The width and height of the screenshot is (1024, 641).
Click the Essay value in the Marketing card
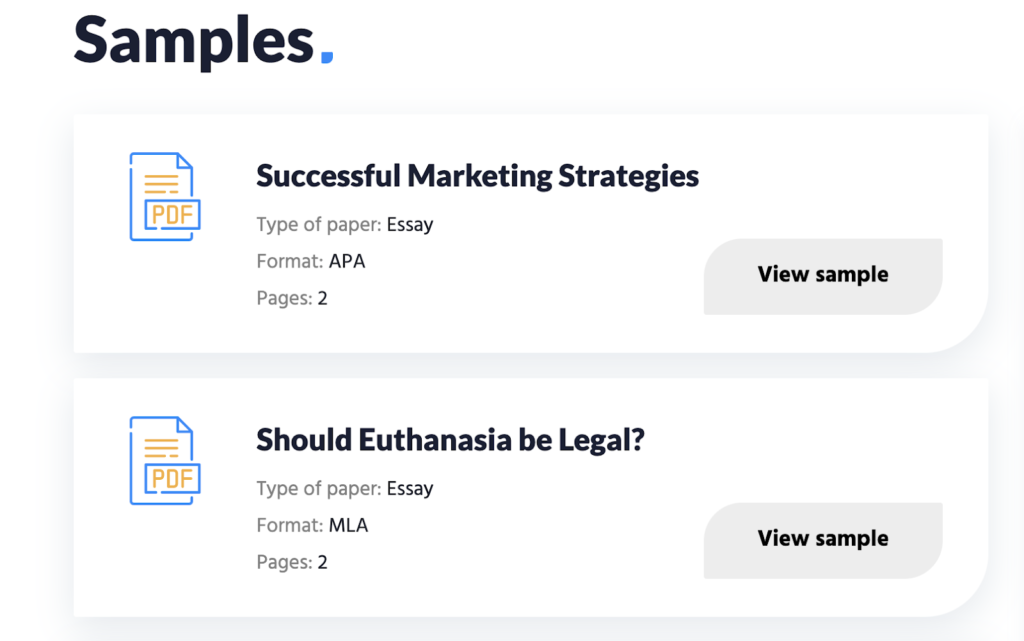tap(409, 225)
